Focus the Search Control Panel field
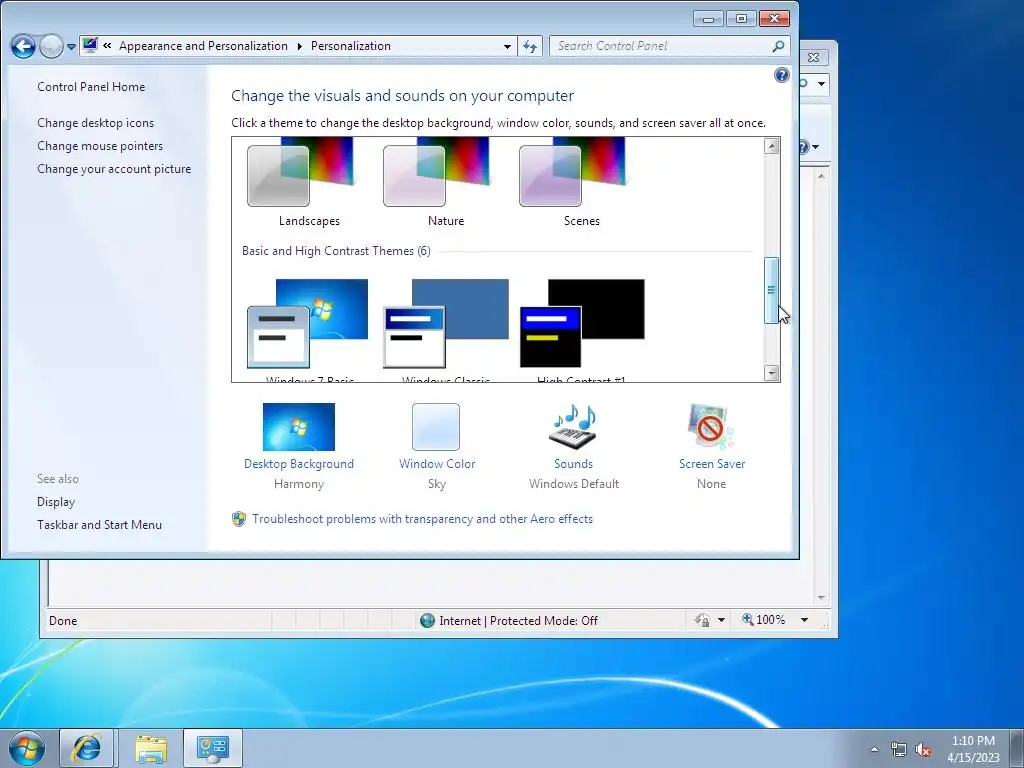The height and width of the screenshot is (768, 1024). 660,46
